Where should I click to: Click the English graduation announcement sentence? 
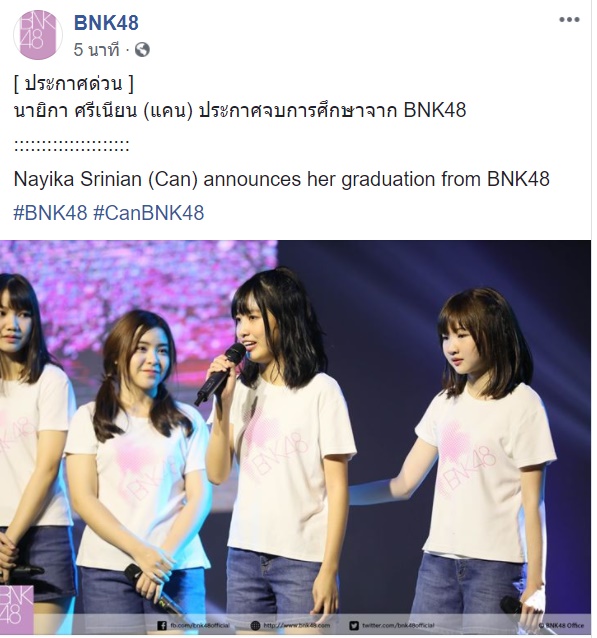point(282,179)
